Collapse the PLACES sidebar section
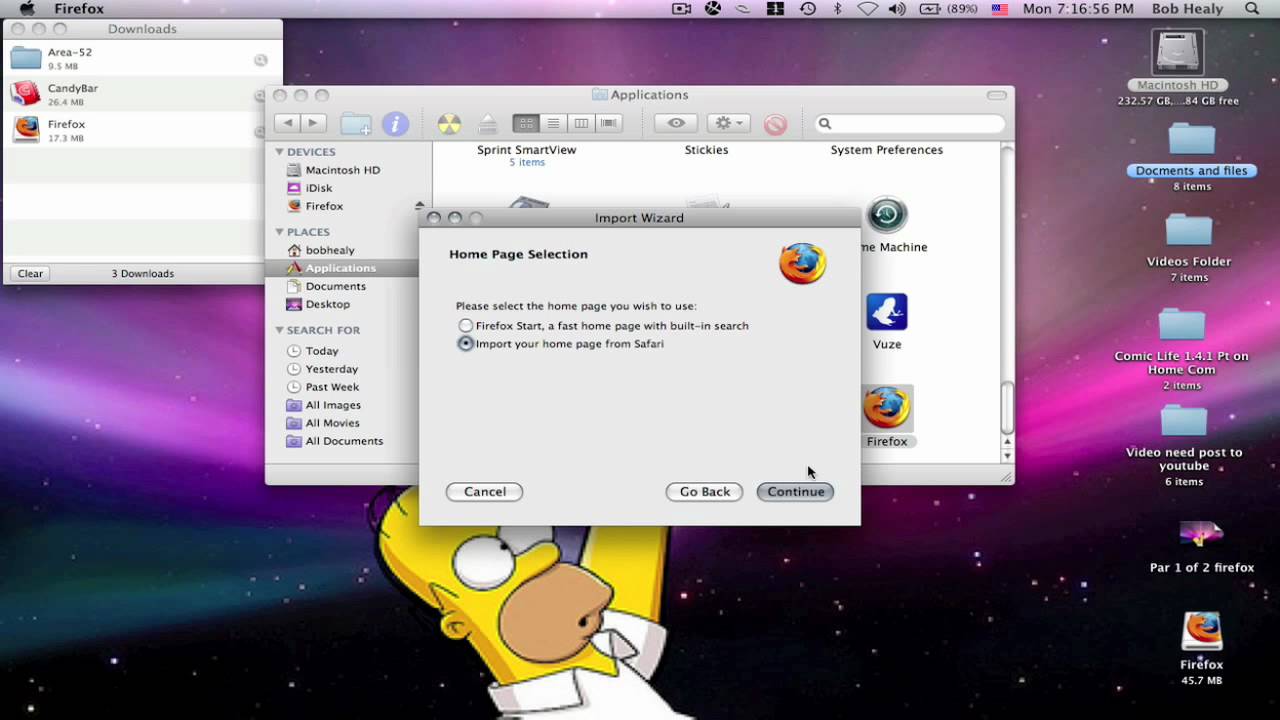 pos(280,232)
